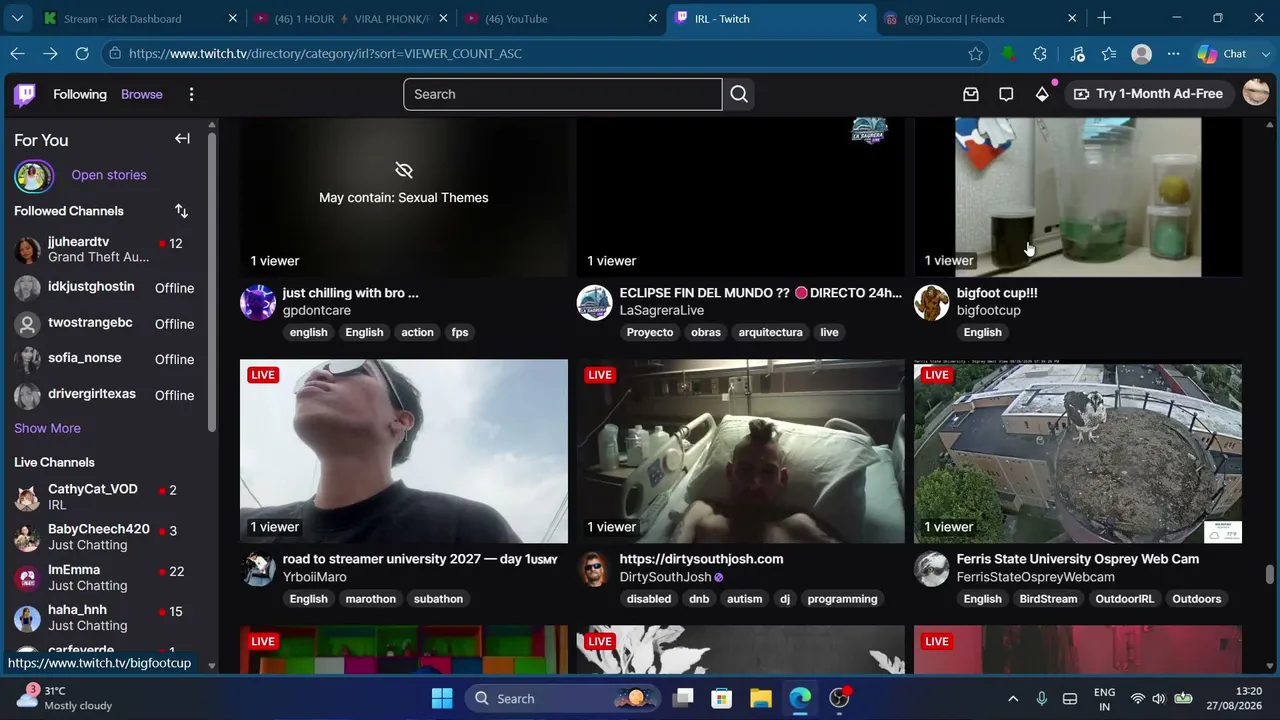Refresh the current page
Viewport: 1280px width, 720px height.
[82, 54]
